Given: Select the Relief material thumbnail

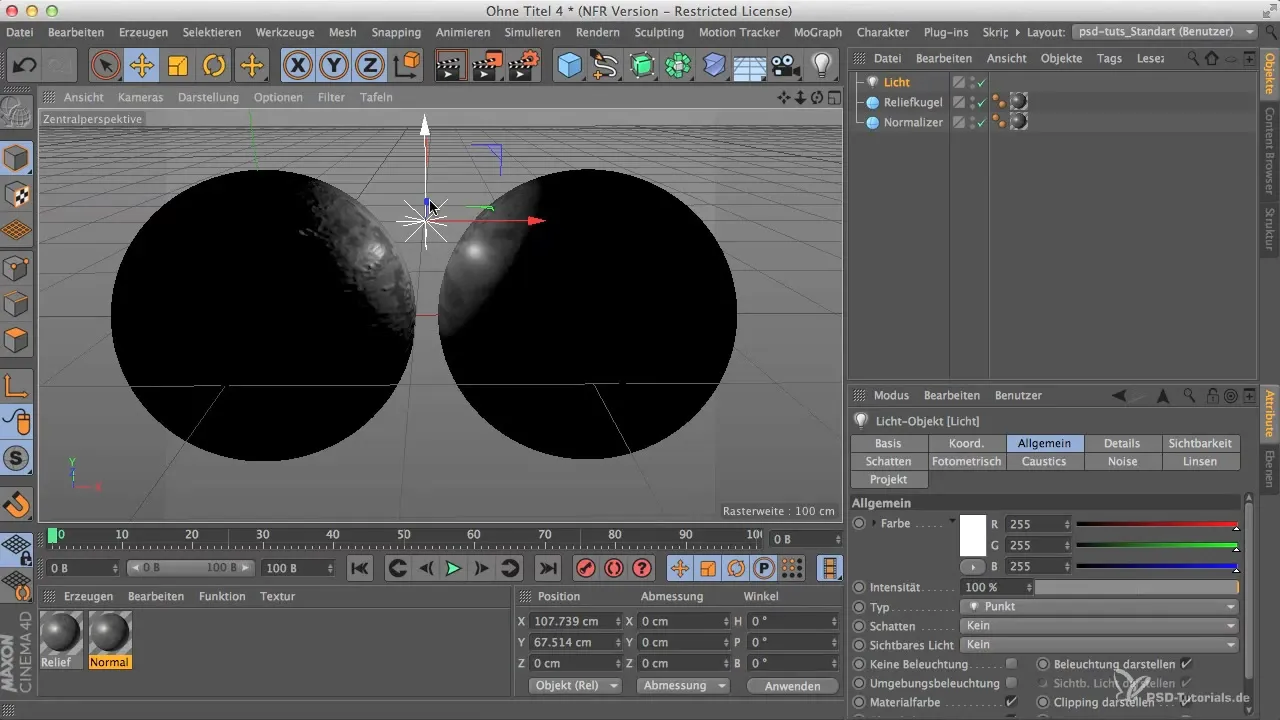Looking at the screenshot, I should [x=62, y=633].
